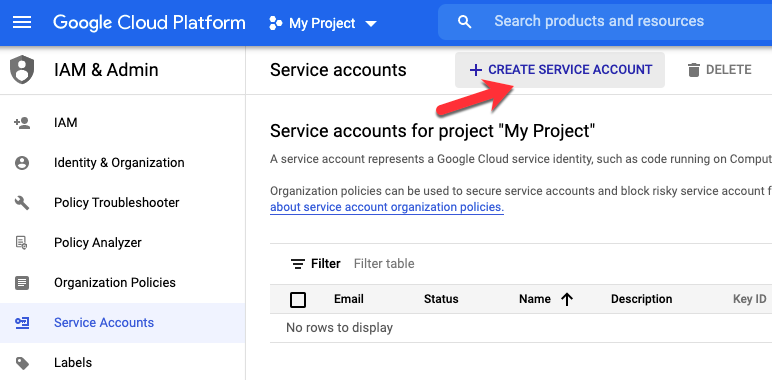Click the Organization Policies list icon

click(x=22, y=283)
